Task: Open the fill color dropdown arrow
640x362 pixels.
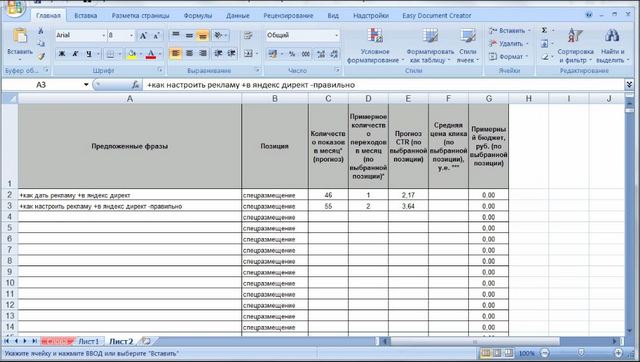Action: [x=141, y=54]
